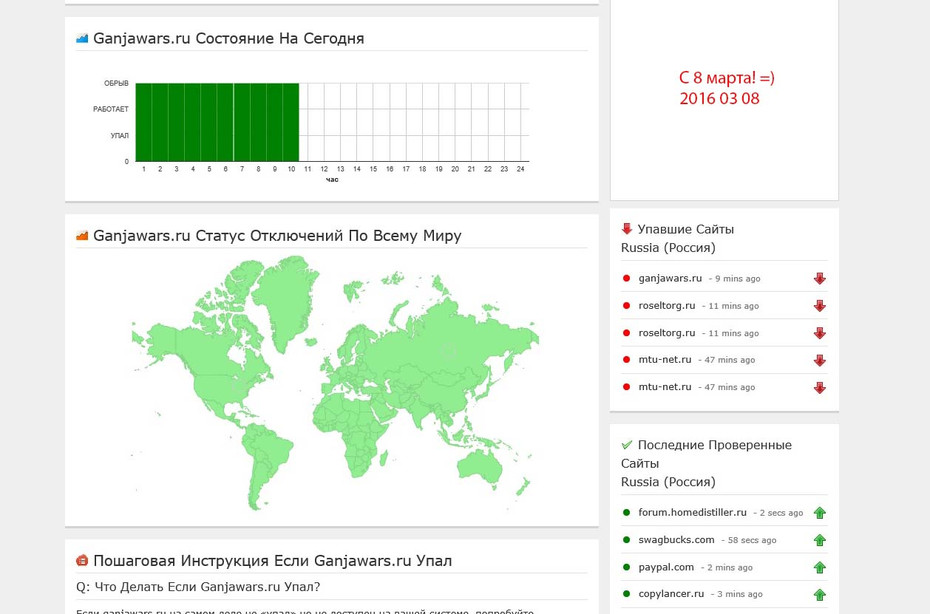930x614 pixels.
Task: Click Australia on the world outage map
Action: pyautogui.click(x=480, y=466)
